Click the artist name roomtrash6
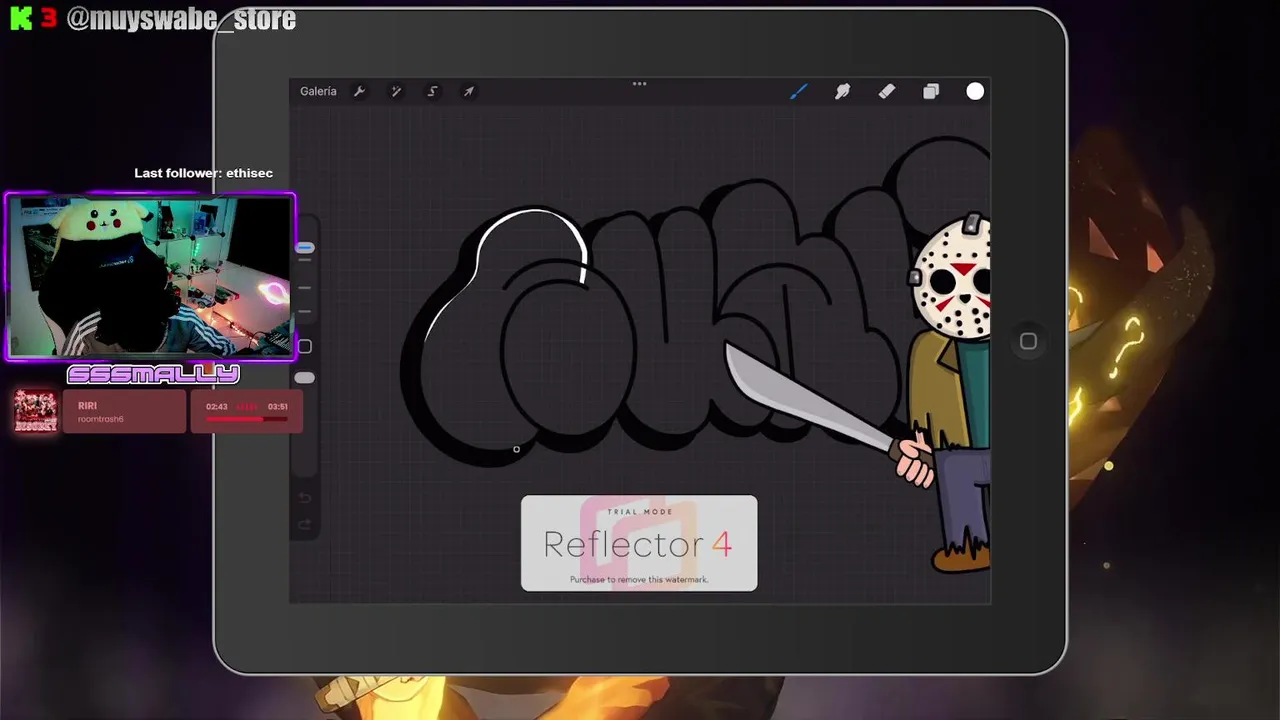The image size is (1280, 720). tap(100, 419)
